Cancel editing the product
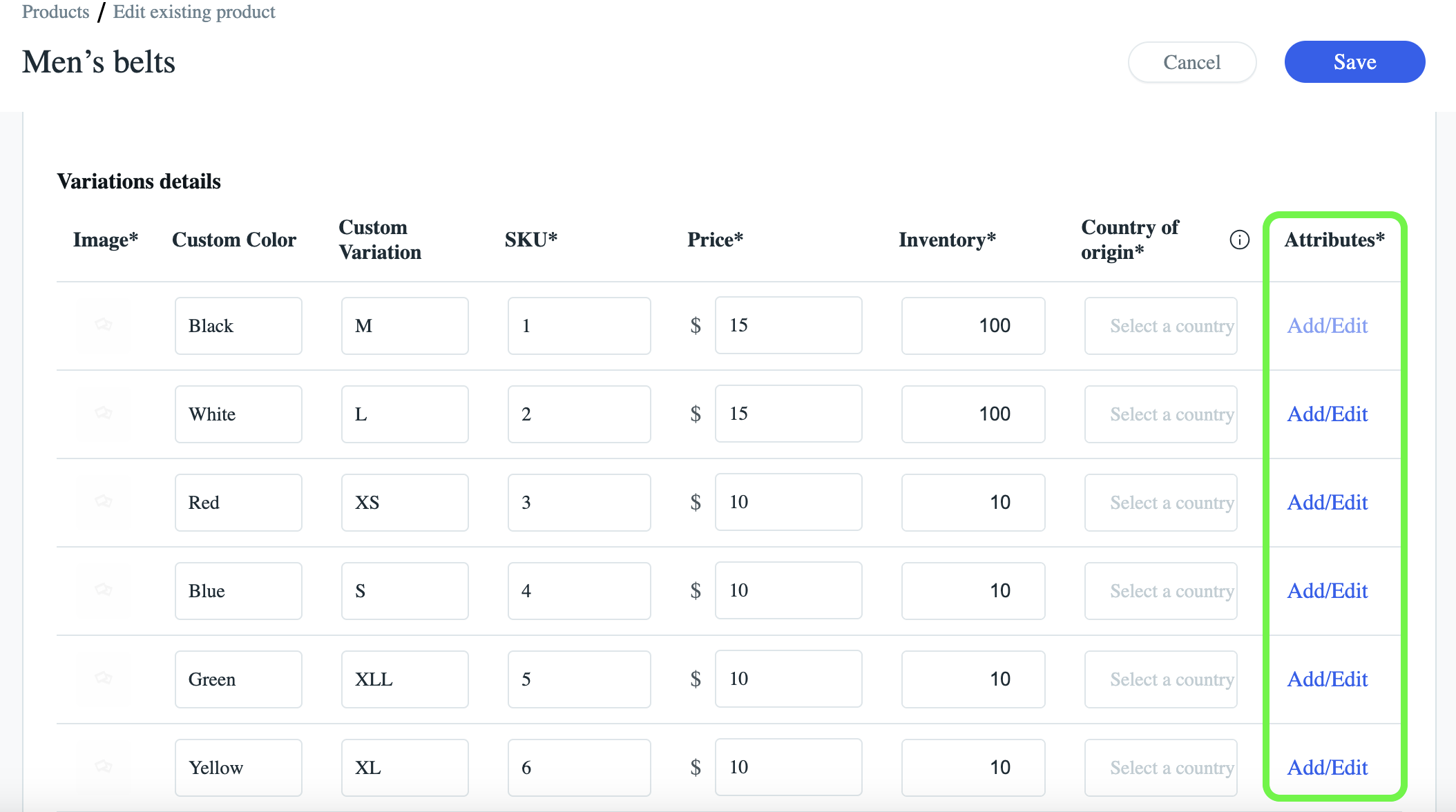Viewport: 1456px width, 812px height. 1192,61
